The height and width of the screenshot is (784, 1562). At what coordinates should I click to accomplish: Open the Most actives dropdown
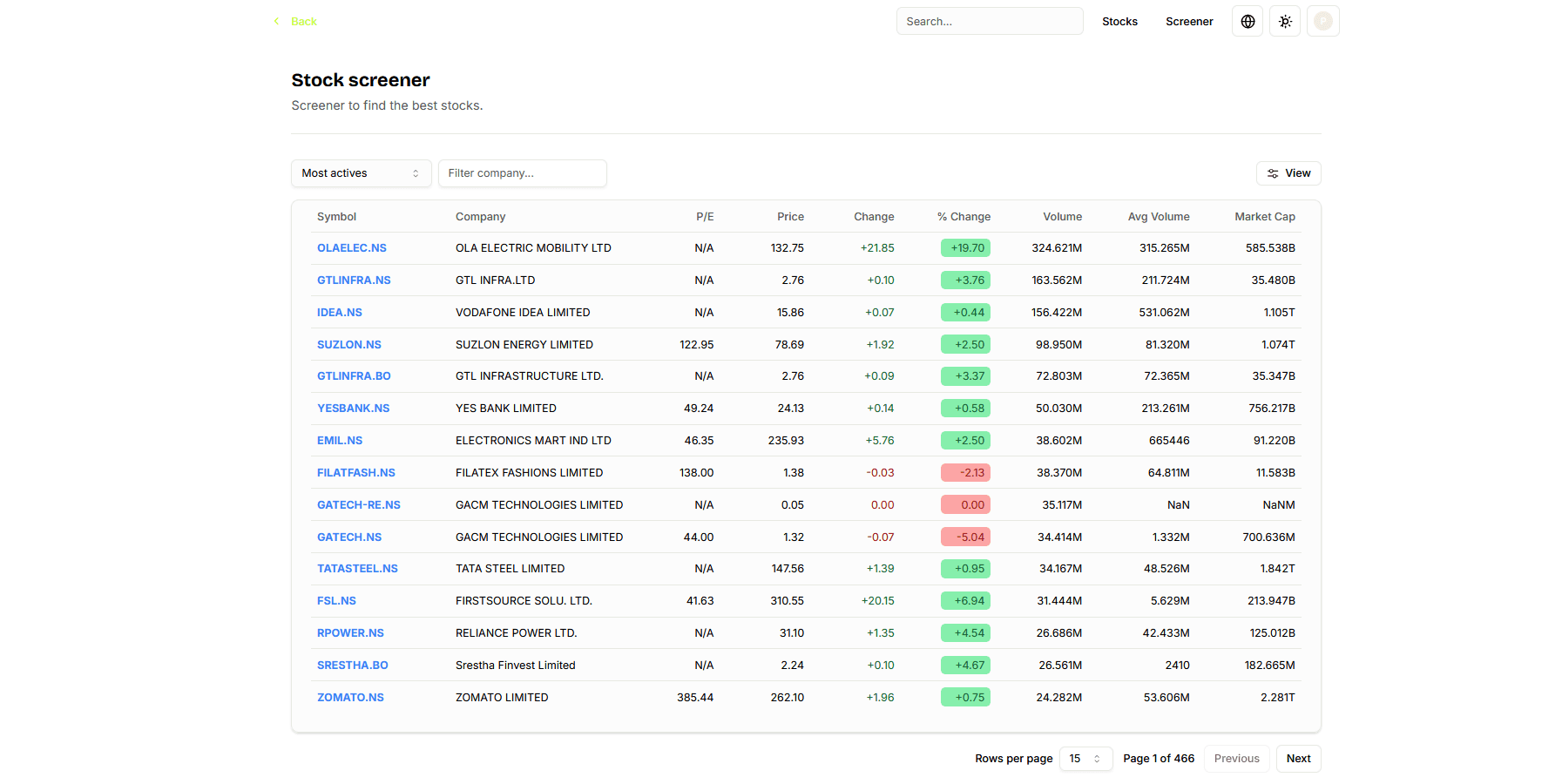pyautogui.click(x=361, y=173)
